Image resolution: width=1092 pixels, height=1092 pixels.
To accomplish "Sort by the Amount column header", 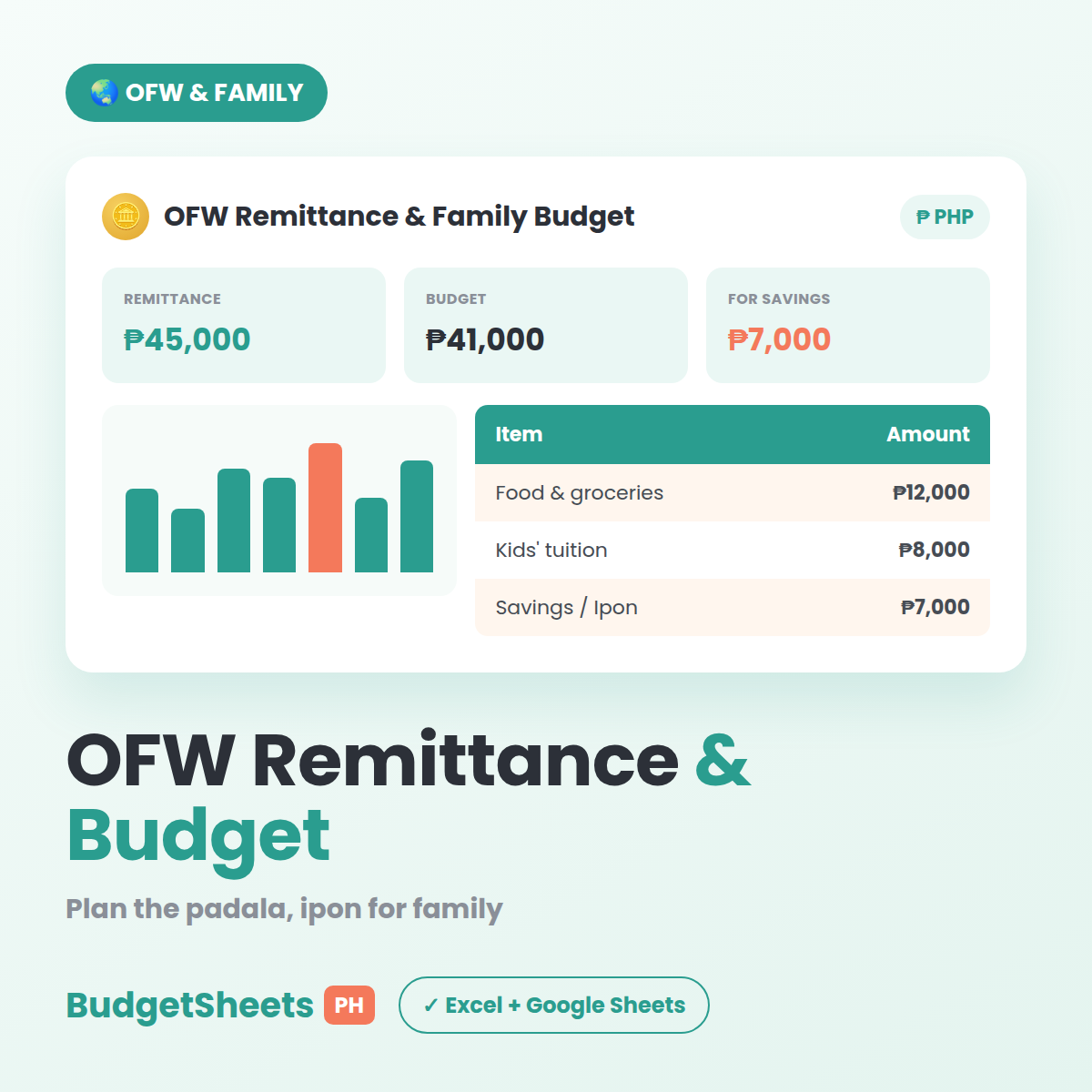I will tap(928, 434).
